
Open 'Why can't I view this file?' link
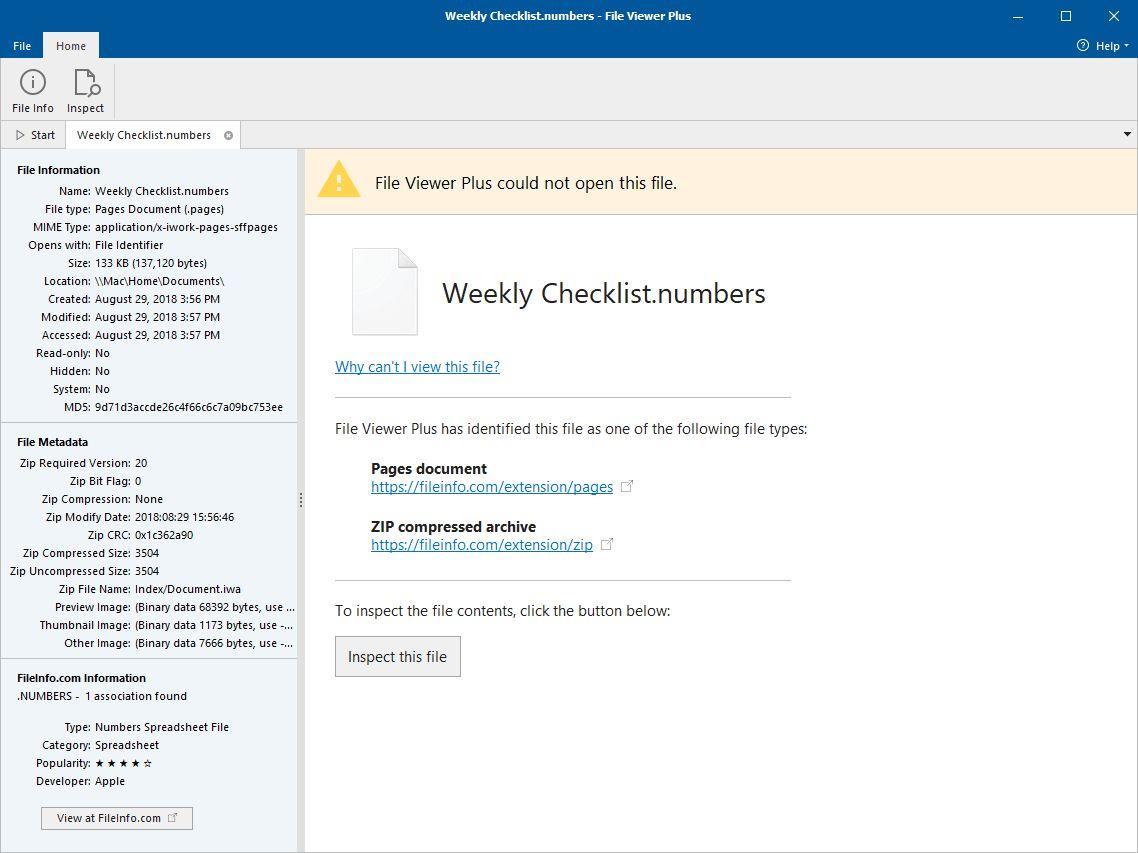tap(417, 367)
